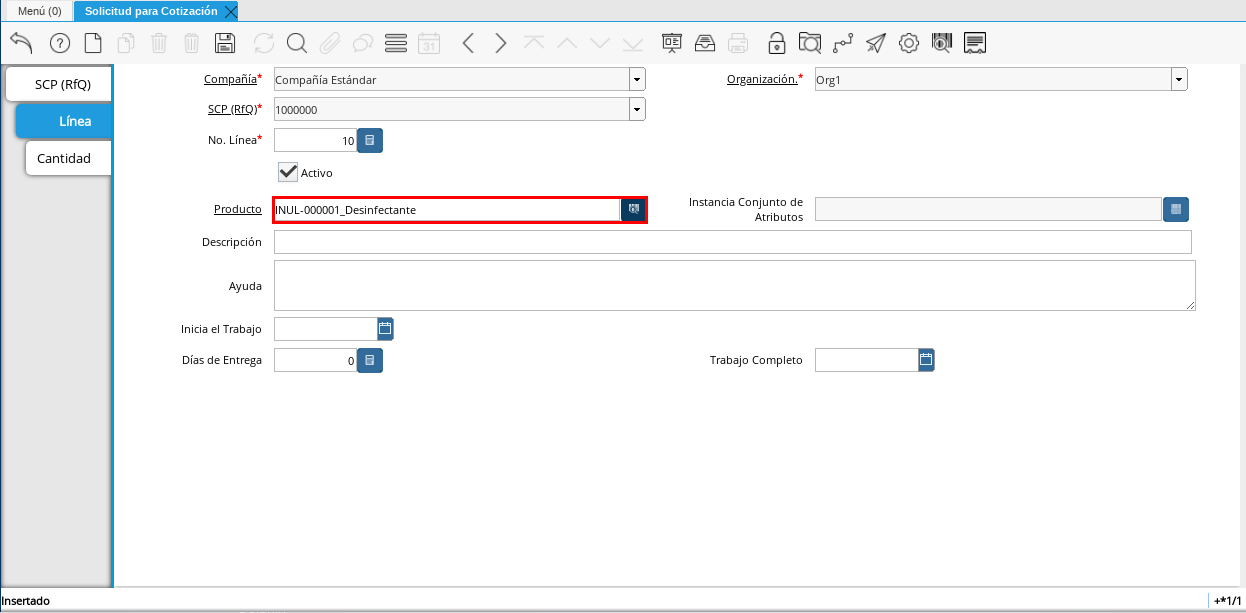Click the Días de Entrega field
Image resolution: width=1246 pixels, height=613 pixels.
[x=316, y=360]
